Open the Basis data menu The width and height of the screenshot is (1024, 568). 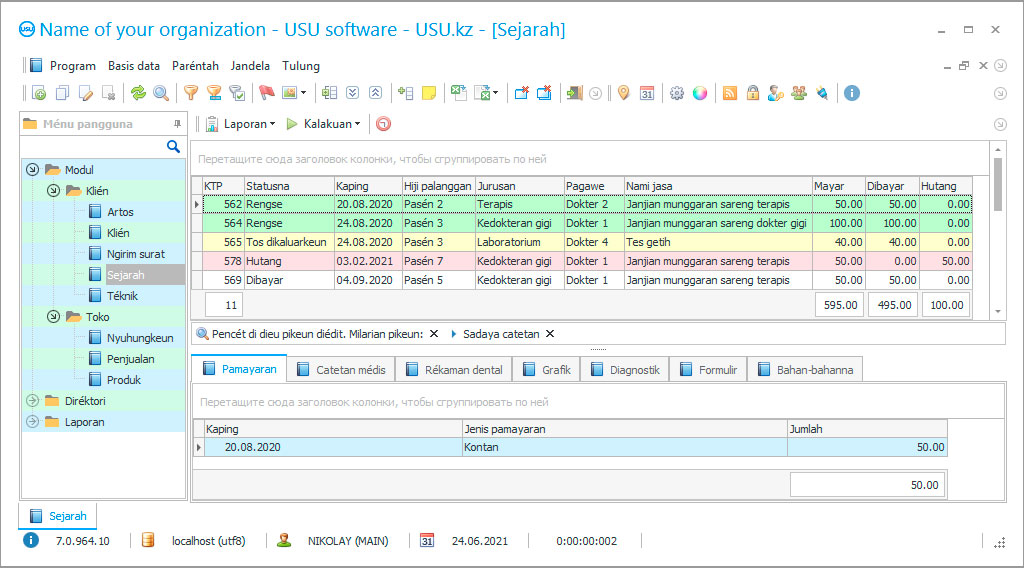pos(134,66)
